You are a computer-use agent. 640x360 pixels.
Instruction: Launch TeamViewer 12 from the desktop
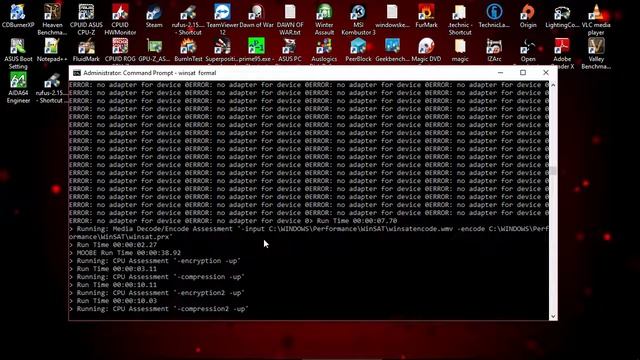tap(222, 19)
